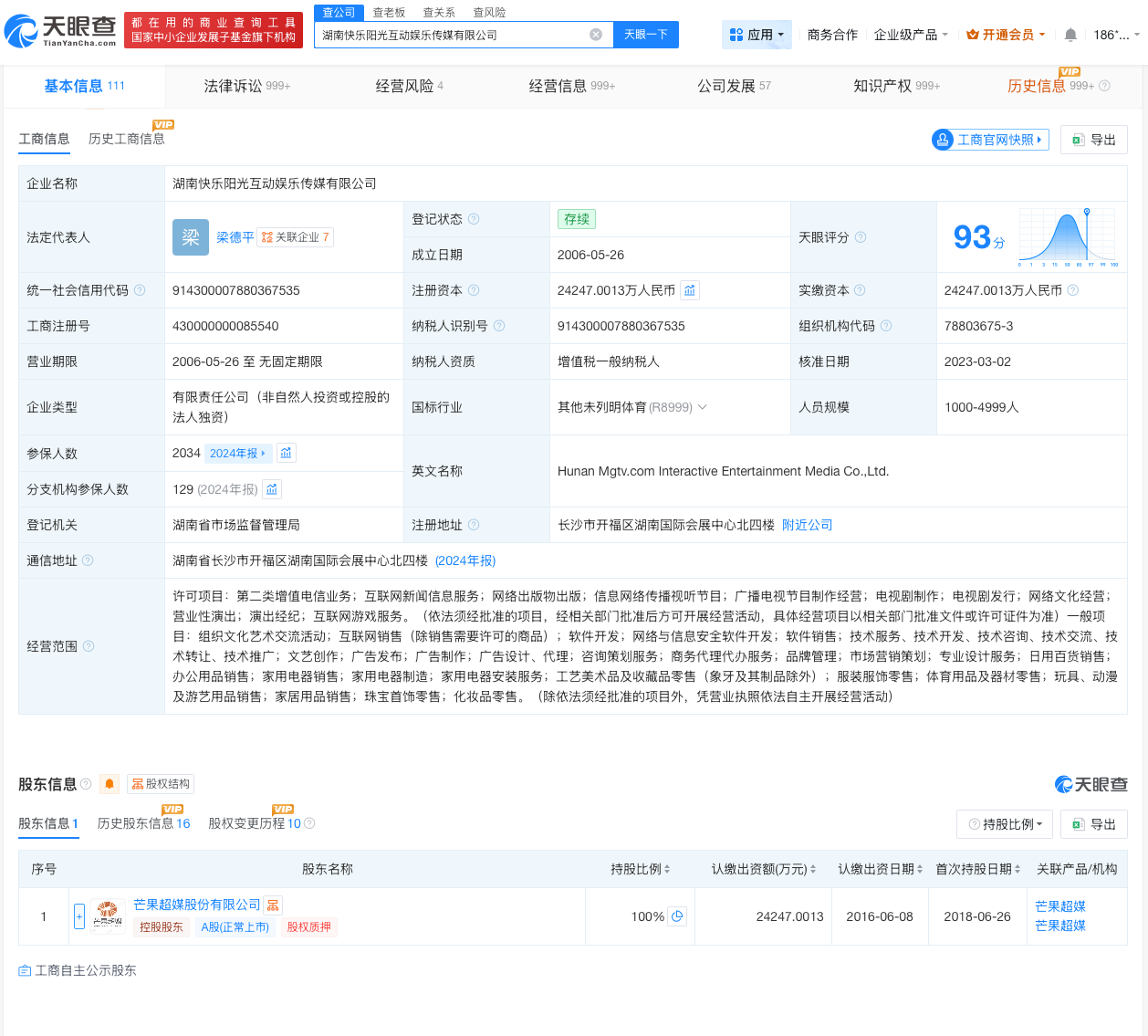Click the 工商官网快照 button
The height and width of the screenshot is (1036, 1148).
[x=991, y=140]
